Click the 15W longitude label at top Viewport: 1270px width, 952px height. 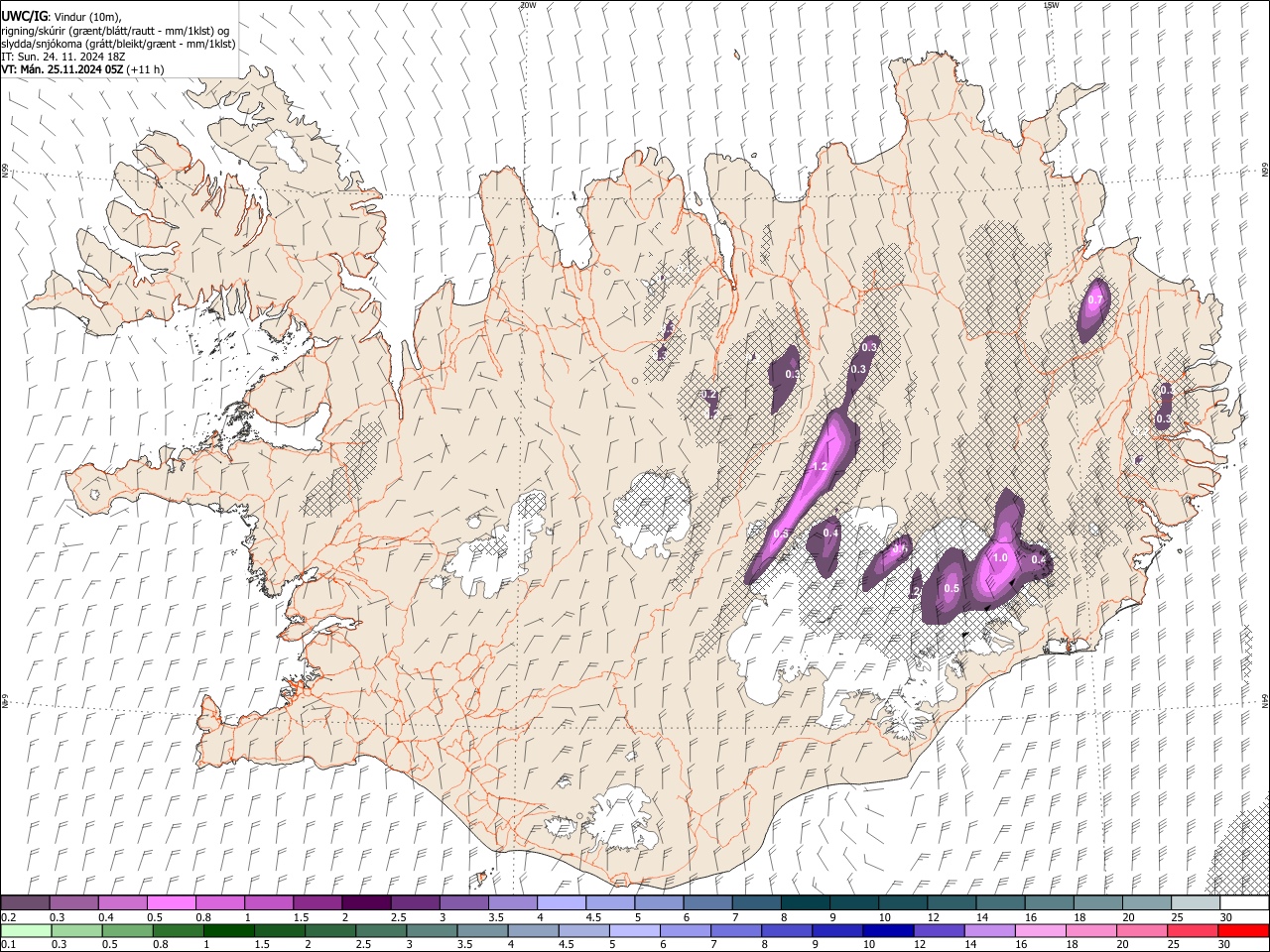(x=1051, y=5)
